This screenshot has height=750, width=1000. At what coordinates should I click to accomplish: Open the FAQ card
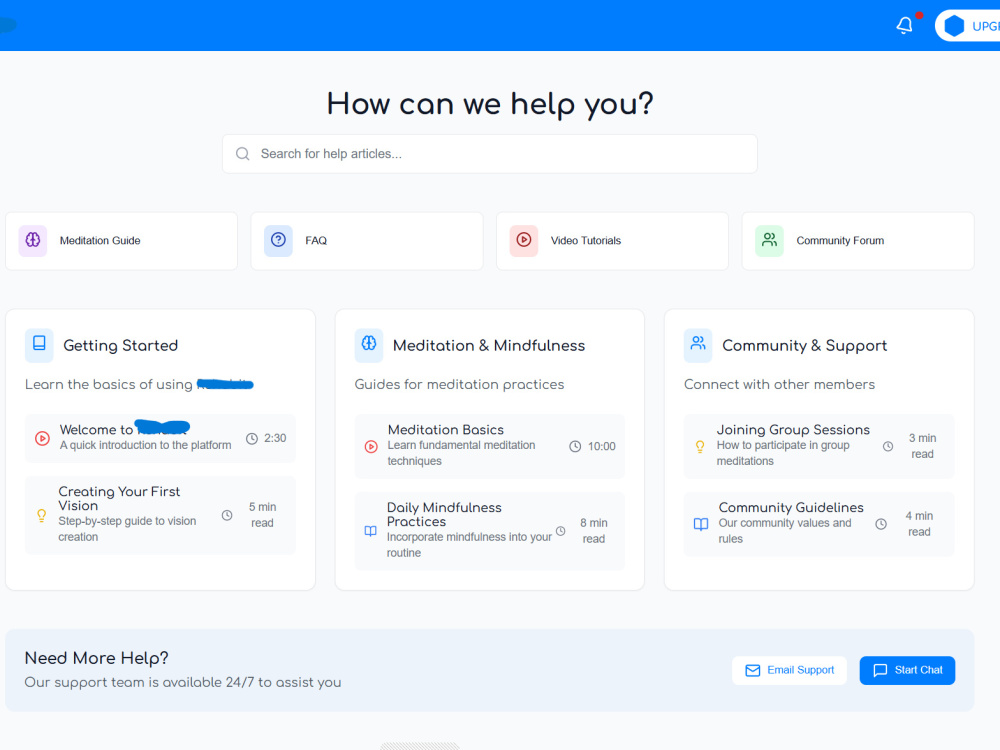[367, 241]
